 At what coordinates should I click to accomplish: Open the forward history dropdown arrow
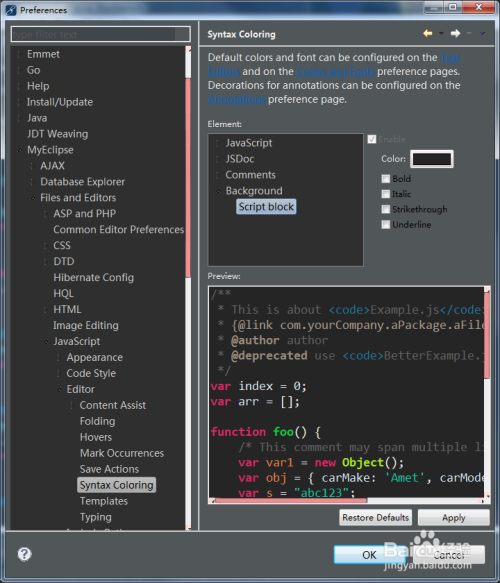469,33
